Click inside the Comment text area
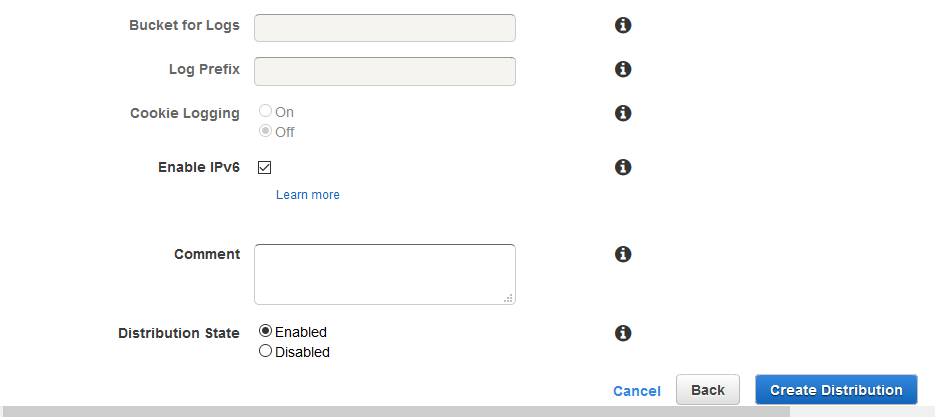The height and width of the screenshot is (417, 935). pyautogui.click(x=385, y=274)
